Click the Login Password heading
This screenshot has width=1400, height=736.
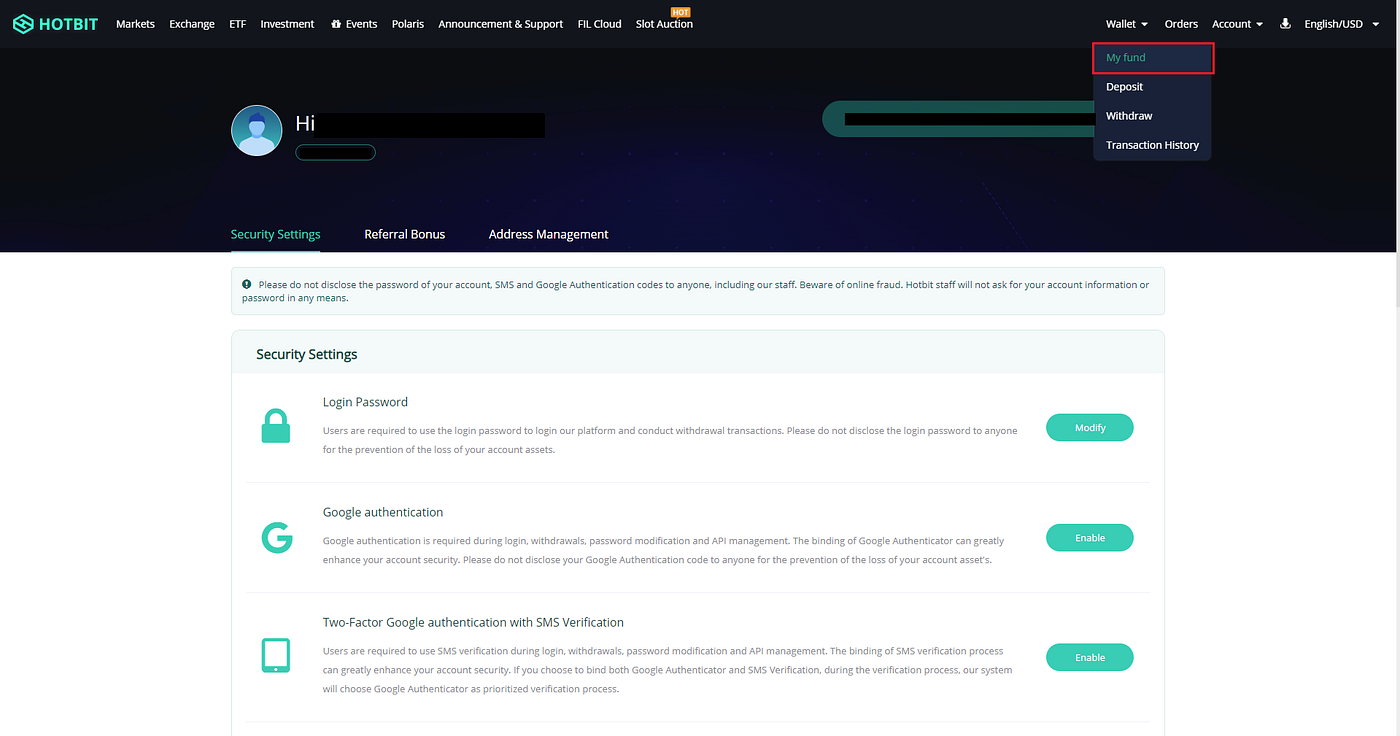pyautogui.click(x=365, y=402)
